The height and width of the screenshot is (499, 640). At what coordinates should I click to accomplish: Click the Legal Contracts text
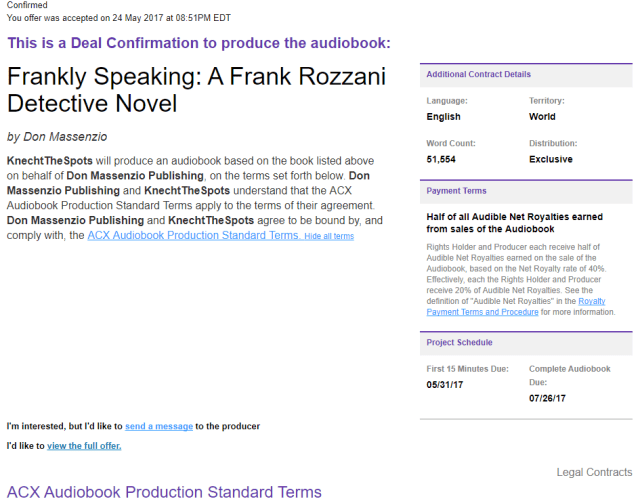coord(594,472)
